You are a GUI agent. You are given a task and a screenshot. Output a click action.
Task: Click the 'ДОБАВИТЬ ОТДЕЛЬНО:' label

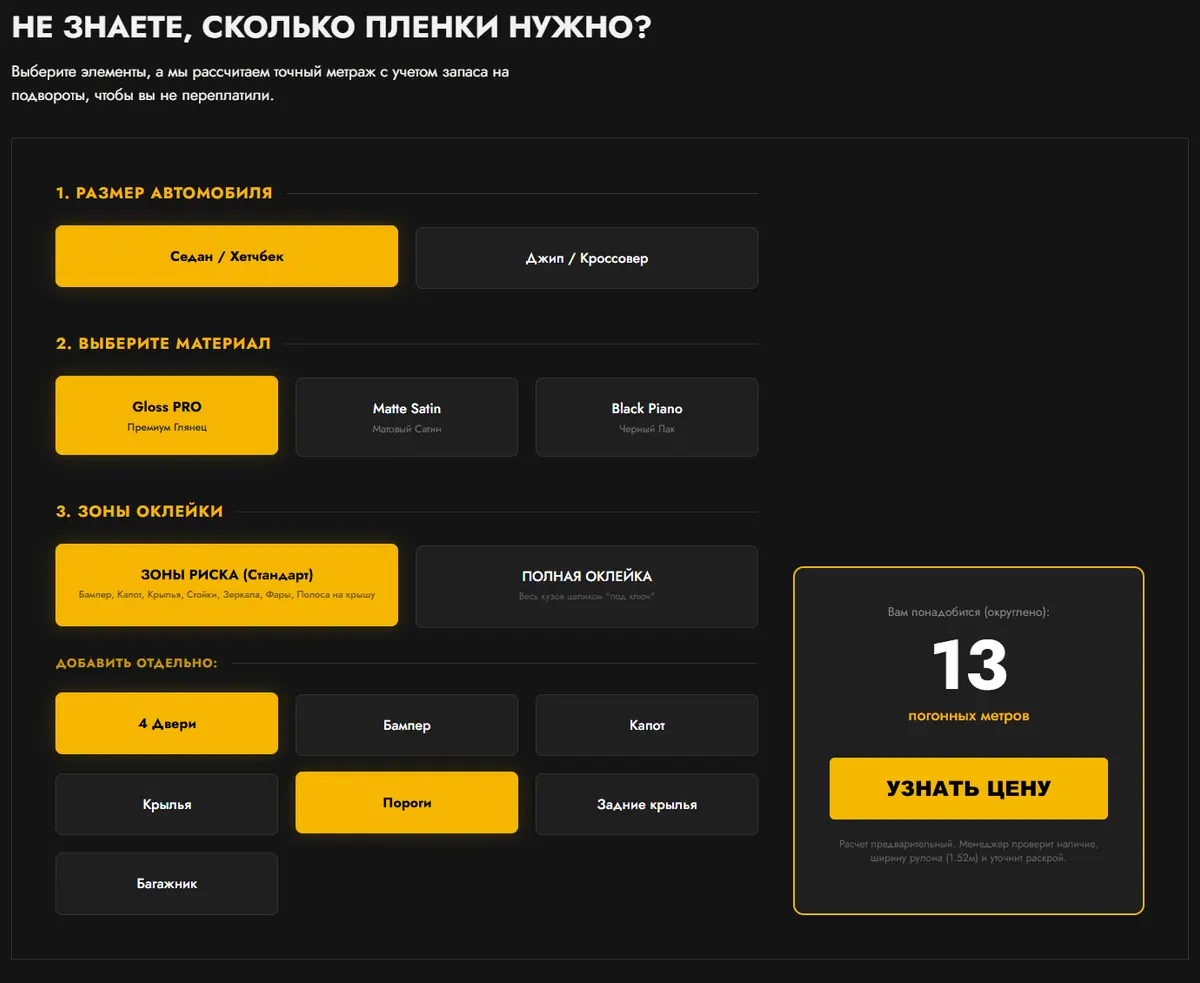click(136, 663)
